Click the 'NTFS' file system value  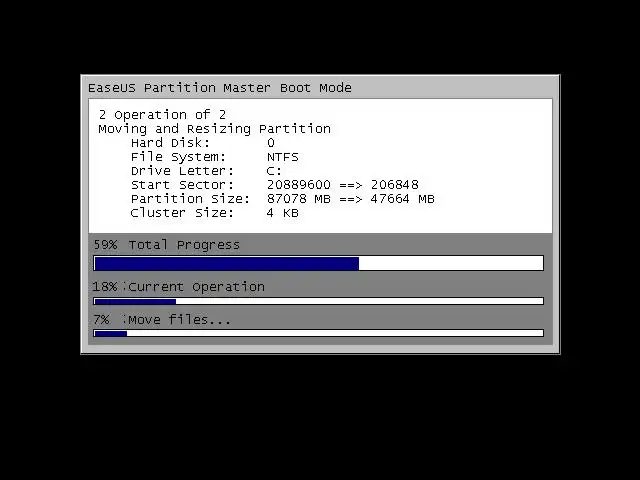283,157
